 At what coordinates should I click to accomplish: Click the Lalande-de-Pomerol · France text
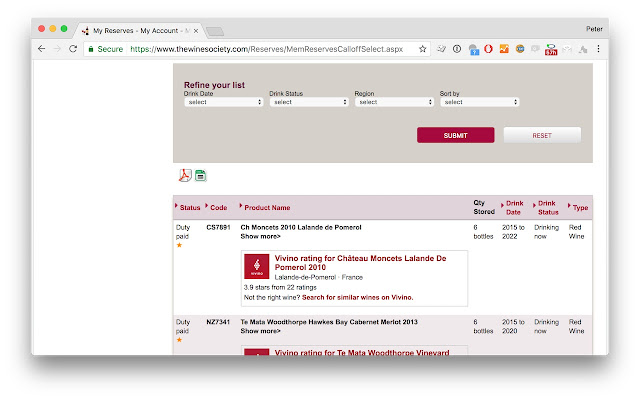coord(318,277)
